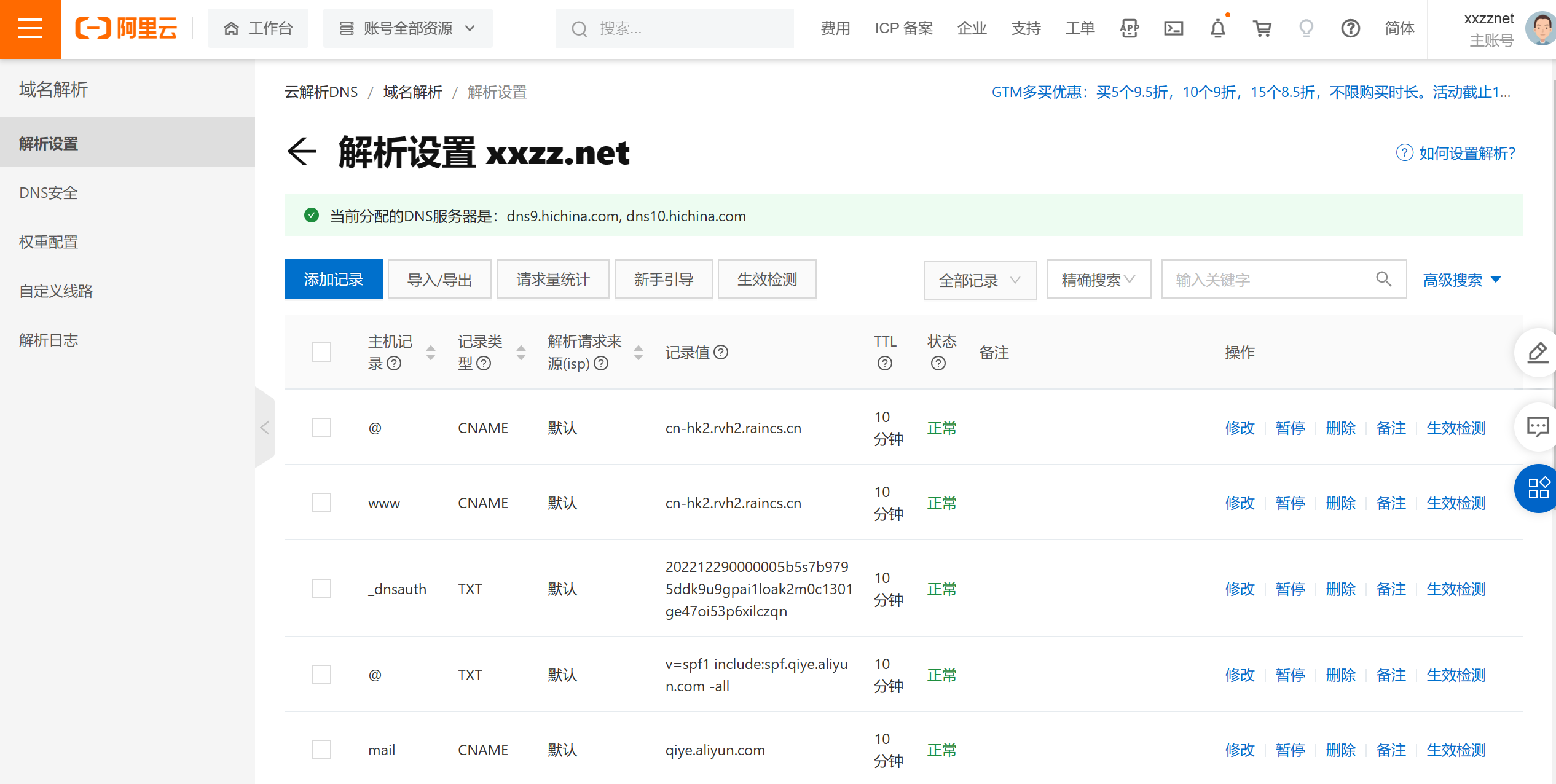Screen dimensions: 1556x784
Task: Tick the checkbox for the www record
Action: 321,503
